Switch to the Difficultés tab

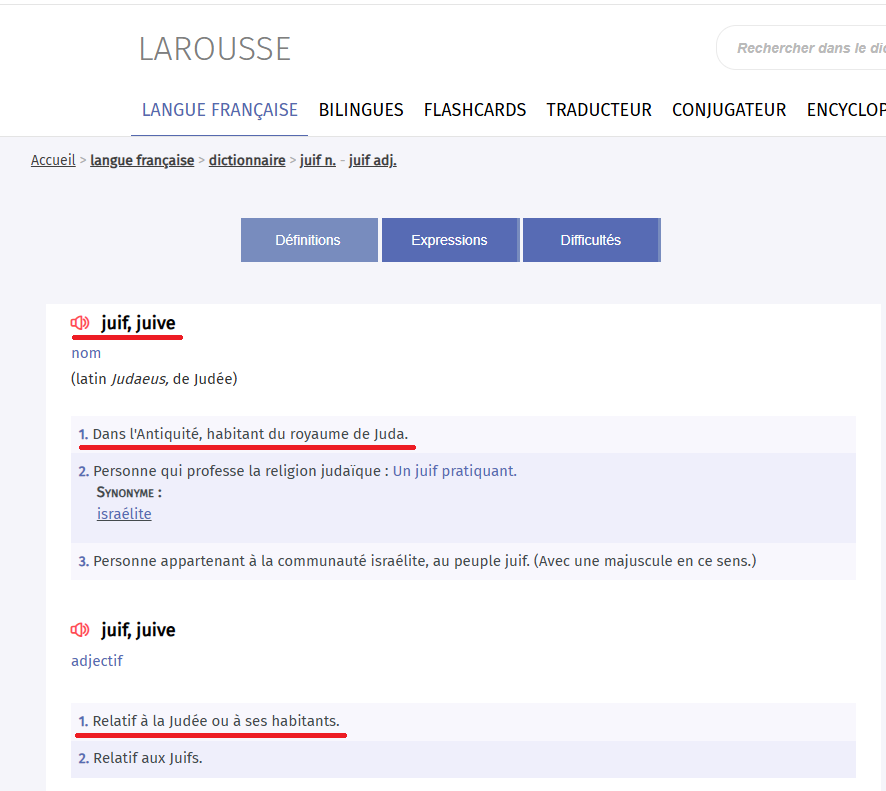(590, 240)
